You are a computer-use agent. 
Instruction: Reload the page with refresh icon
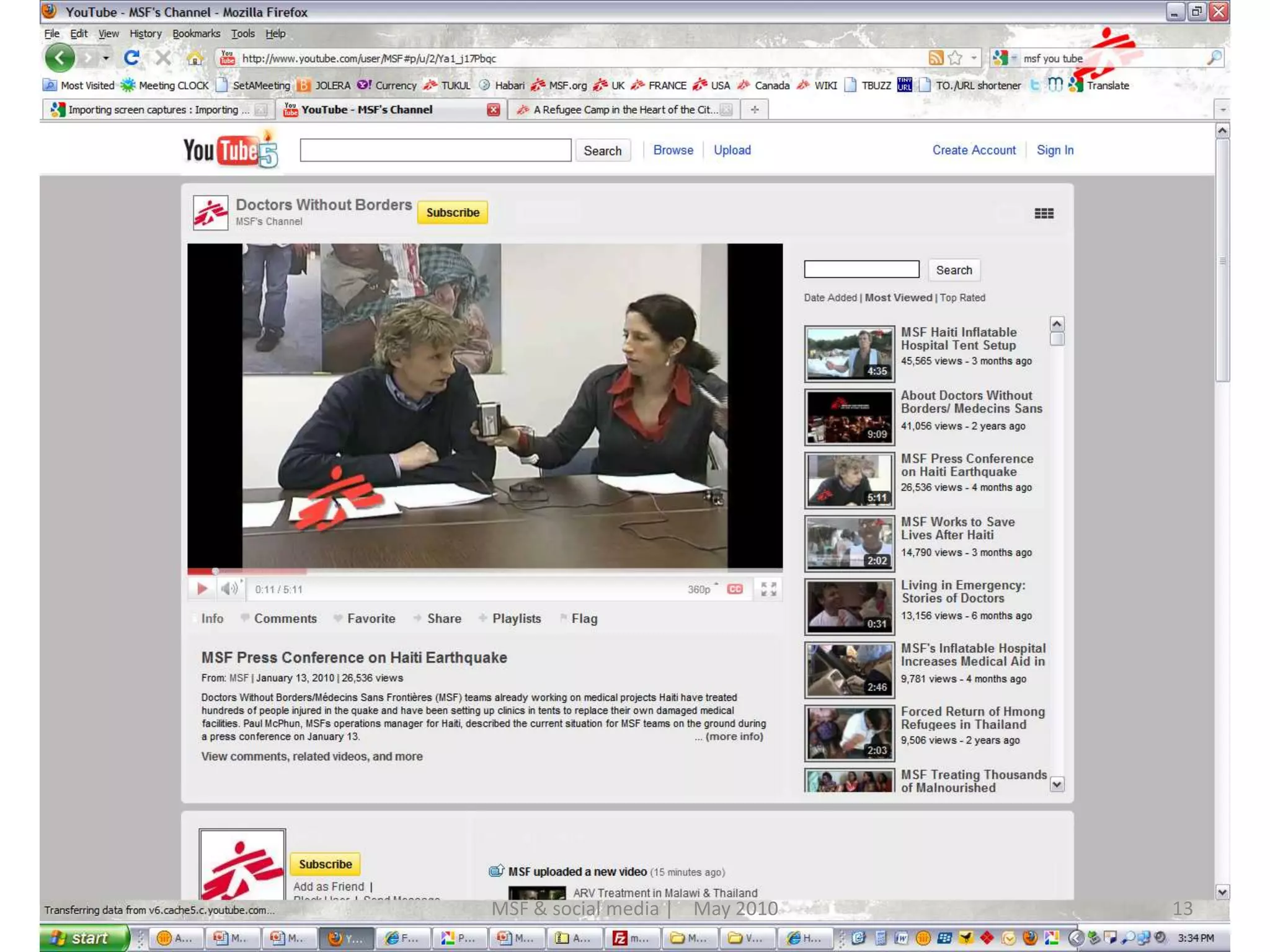(131, 58)
